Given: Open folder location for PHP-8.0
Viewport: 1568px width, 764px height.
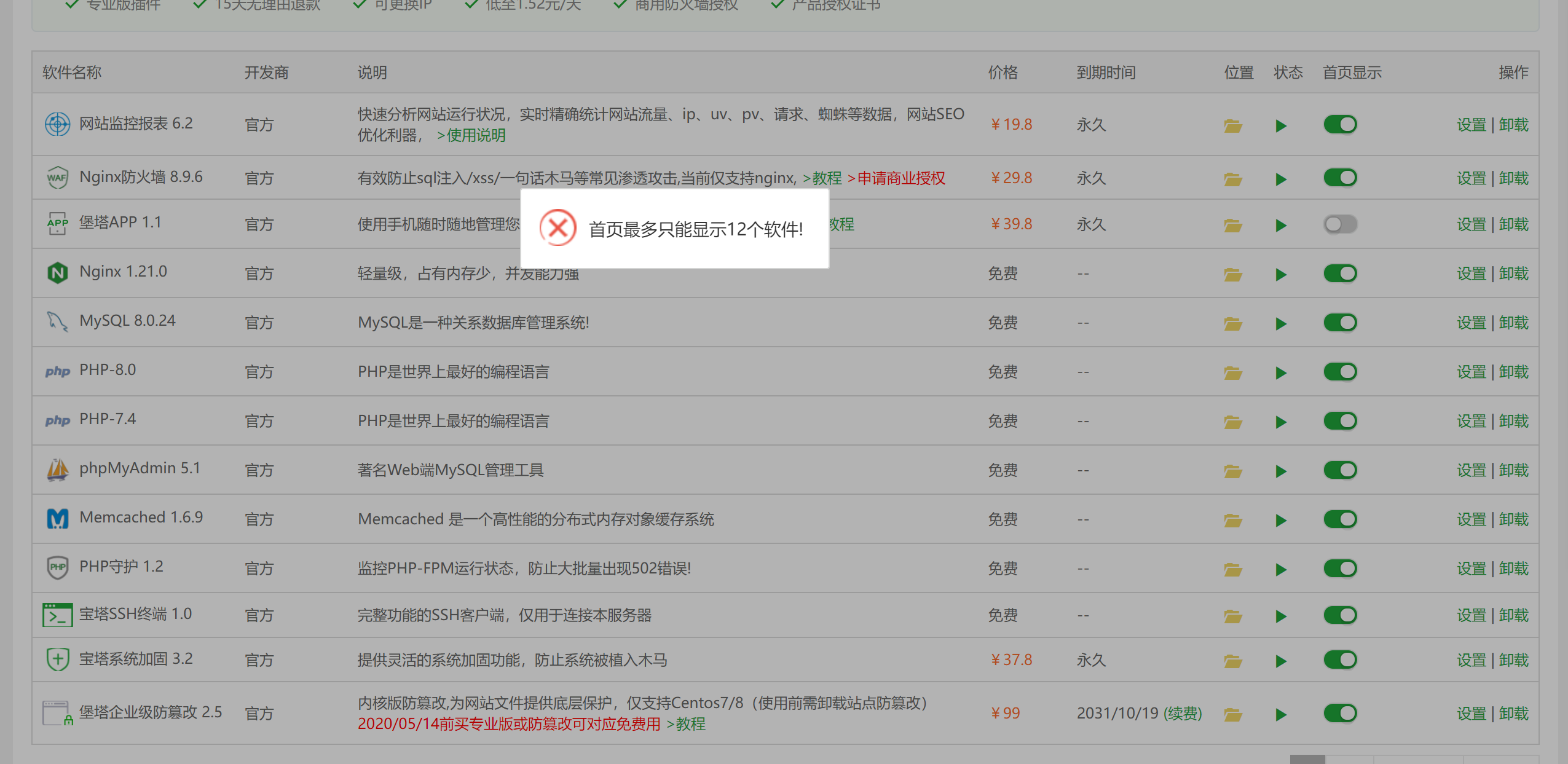Looking at the screenshot, I should (x=1233, y=373).
